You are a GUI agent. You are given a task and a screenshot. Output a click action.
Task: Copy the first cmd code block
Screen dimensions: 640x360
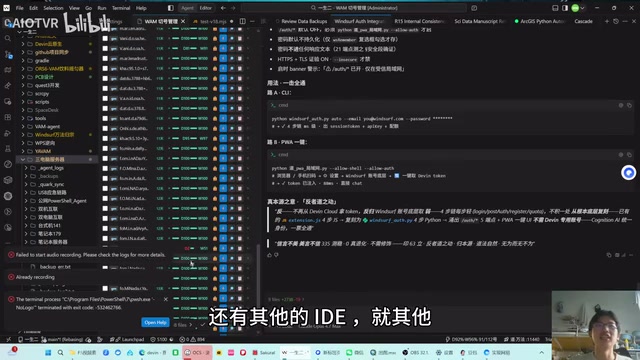coord(629,105)
